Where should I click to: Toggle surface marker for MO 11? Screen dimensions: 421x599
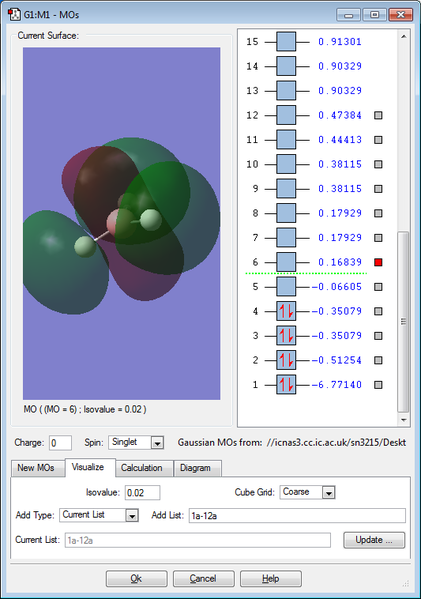pyautogui.click(x=378, y=139)
